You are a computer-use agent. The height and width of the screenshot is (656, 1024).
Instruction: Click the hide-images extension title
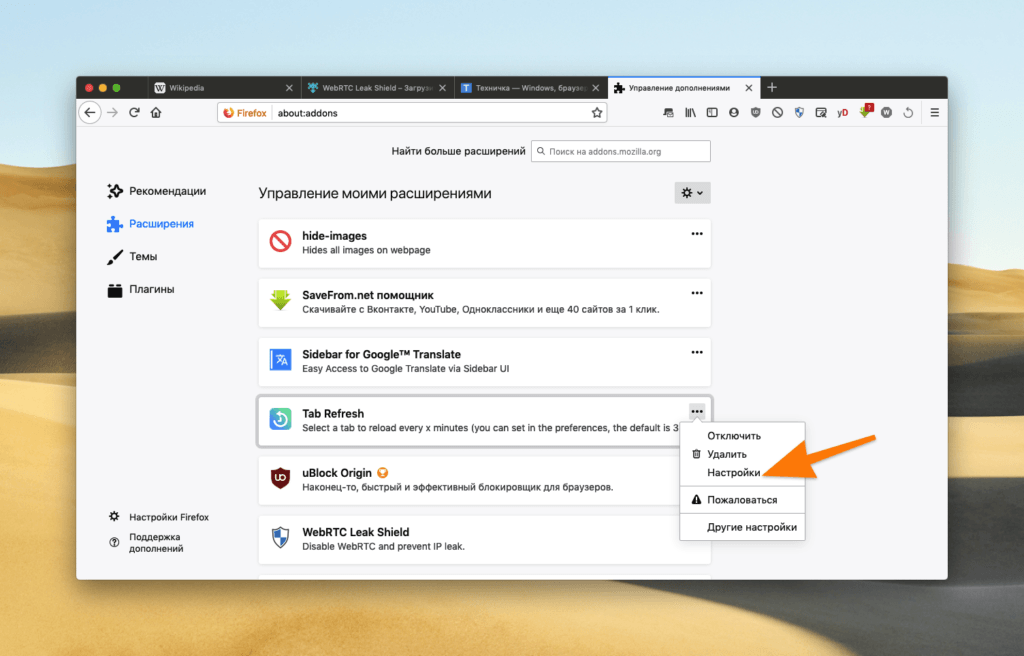(x=334, y=235)
